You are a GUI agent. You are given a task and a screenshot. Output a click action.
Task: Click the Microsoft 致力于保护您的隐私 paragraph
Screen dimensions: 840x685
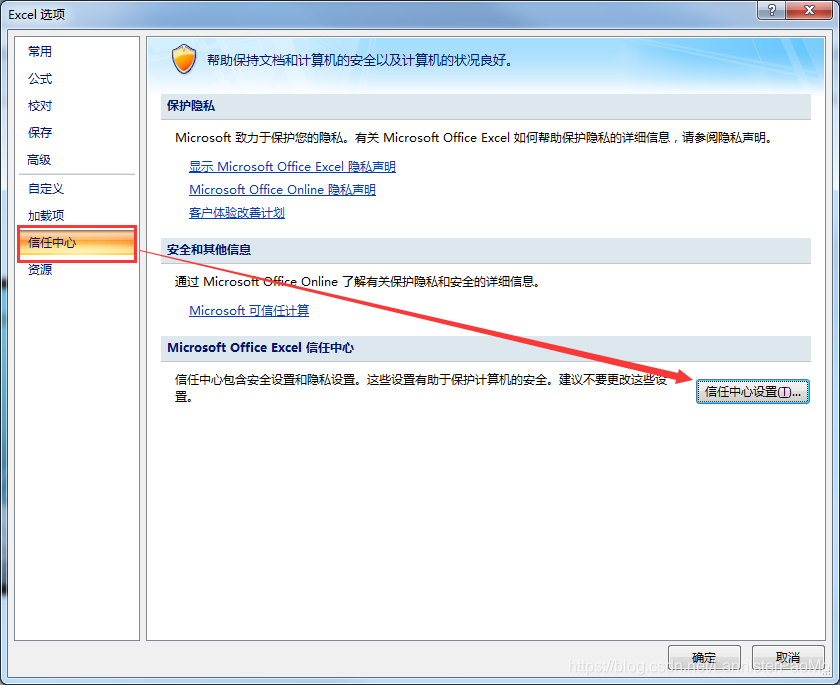coord(475,138)
